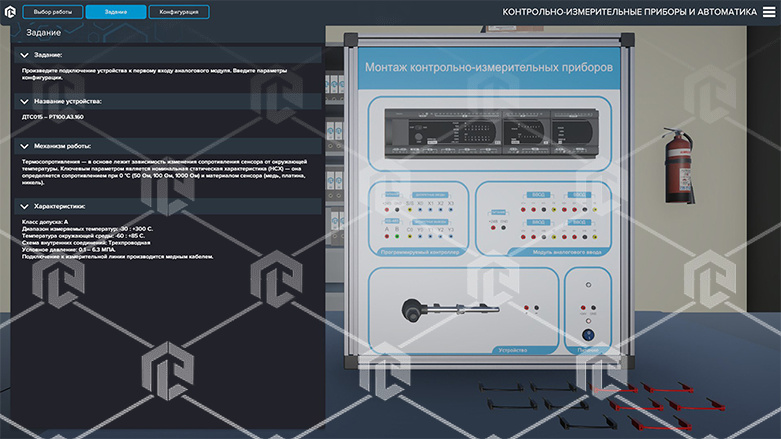This screenshot has height=439, width=781.
Task: Select the Задание tab
Action: pyautogui.click(x=115, y=12)
